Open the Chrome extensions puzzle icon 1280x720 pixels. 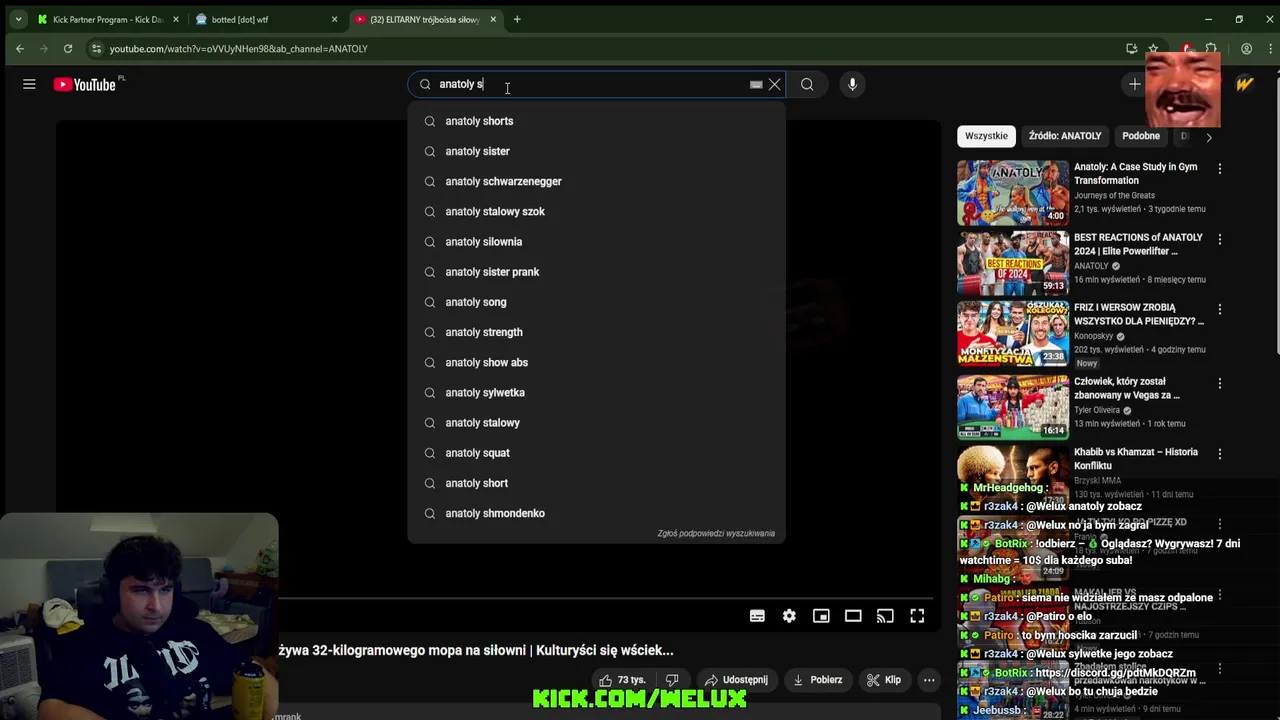(1211, 49)
